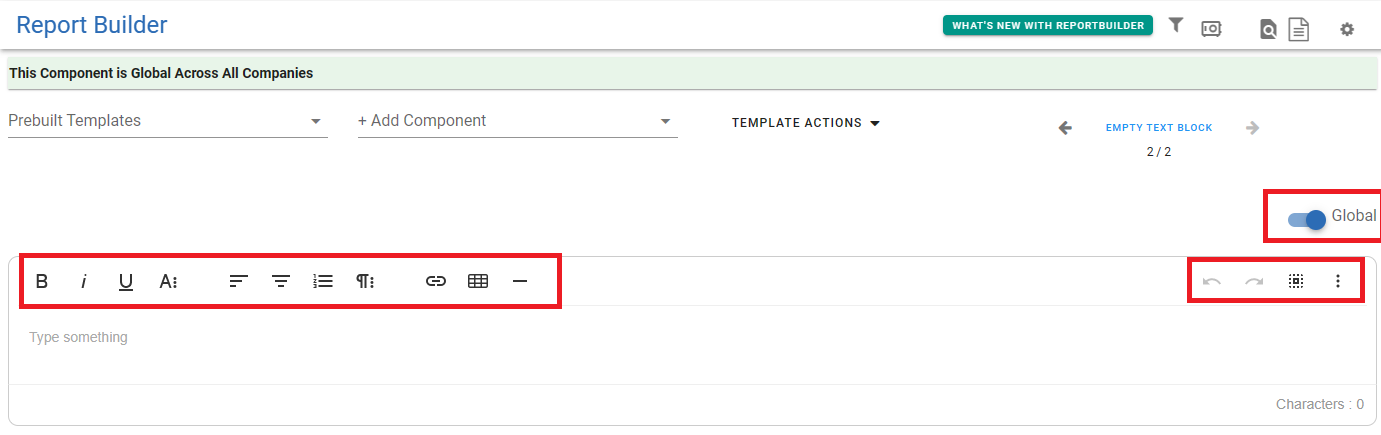Open the Template Actions menu
1381x435 pixels.
click(x=806, y=123)
